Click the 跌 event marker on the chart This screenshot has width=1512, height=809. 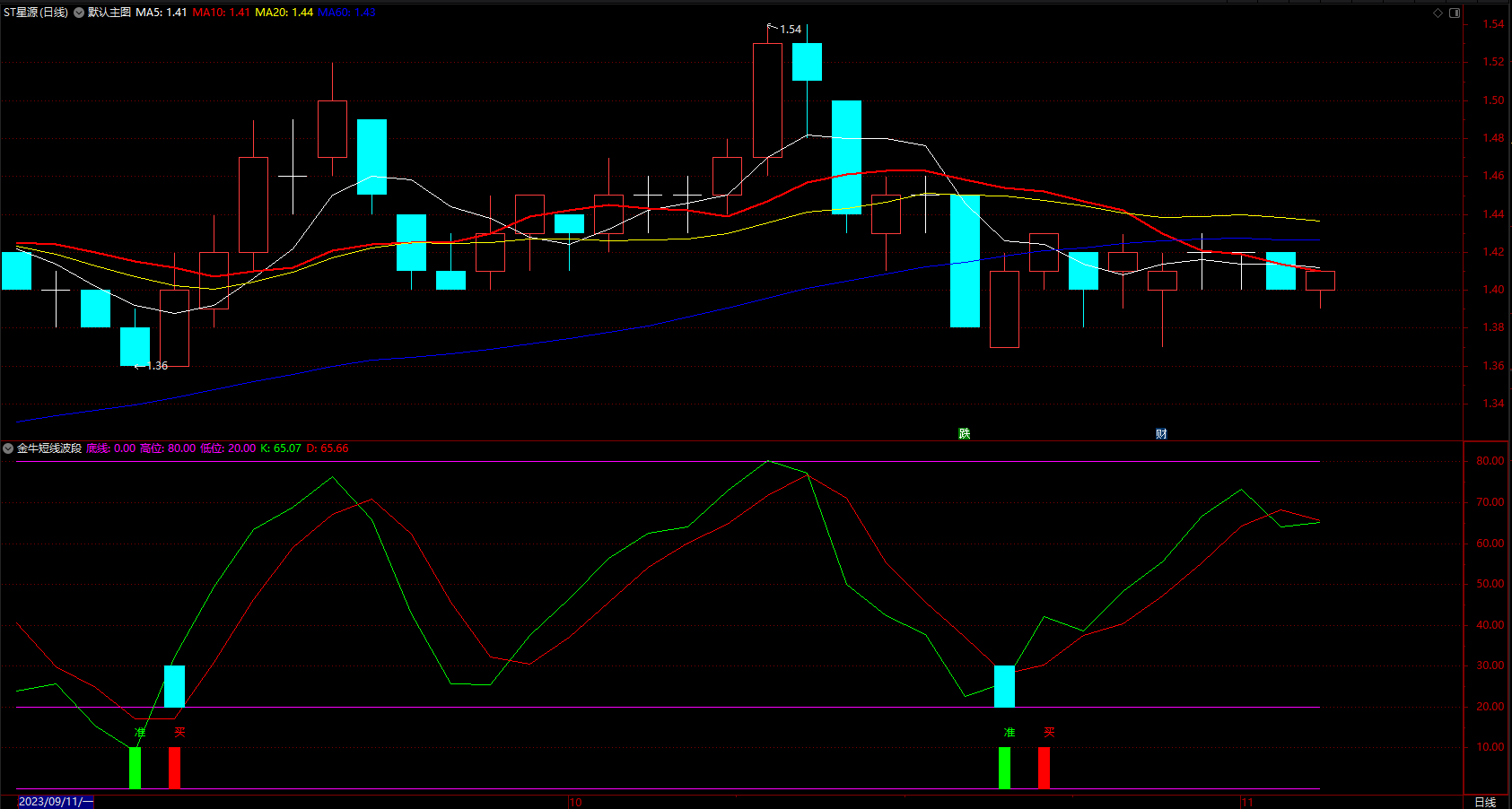tap(965, 434)
